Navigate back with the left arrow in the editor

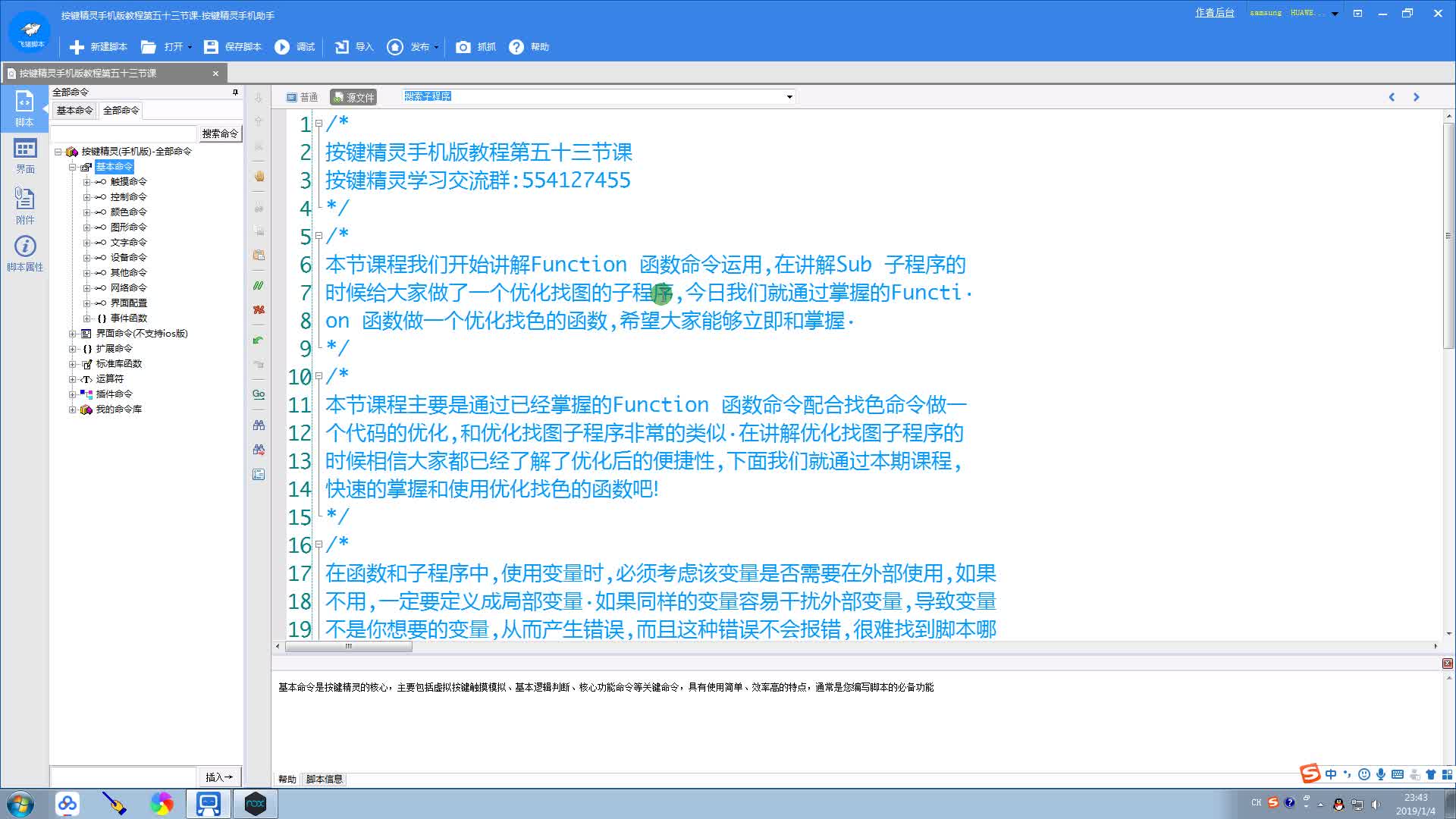(1392, 97)
